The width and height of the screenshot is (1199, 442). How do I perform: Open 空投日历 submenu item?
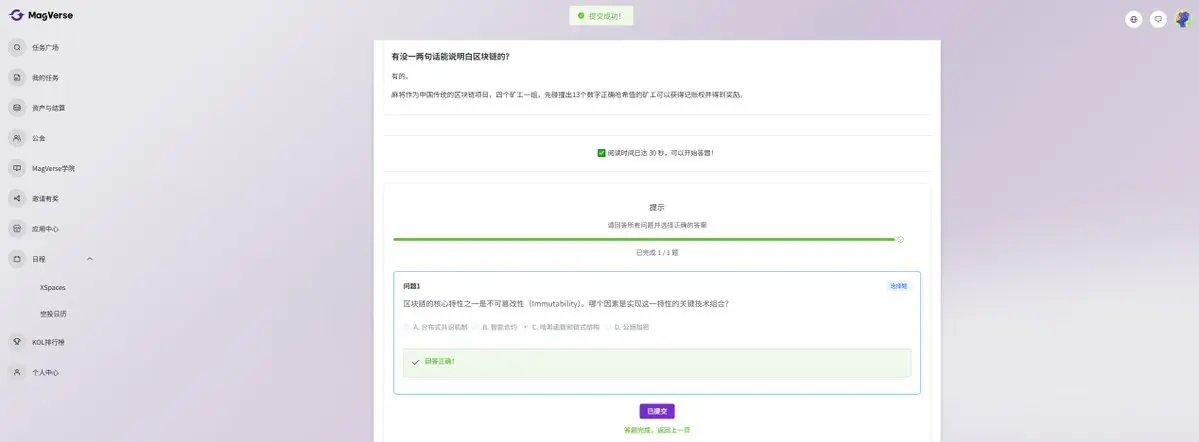pos(53,314)
